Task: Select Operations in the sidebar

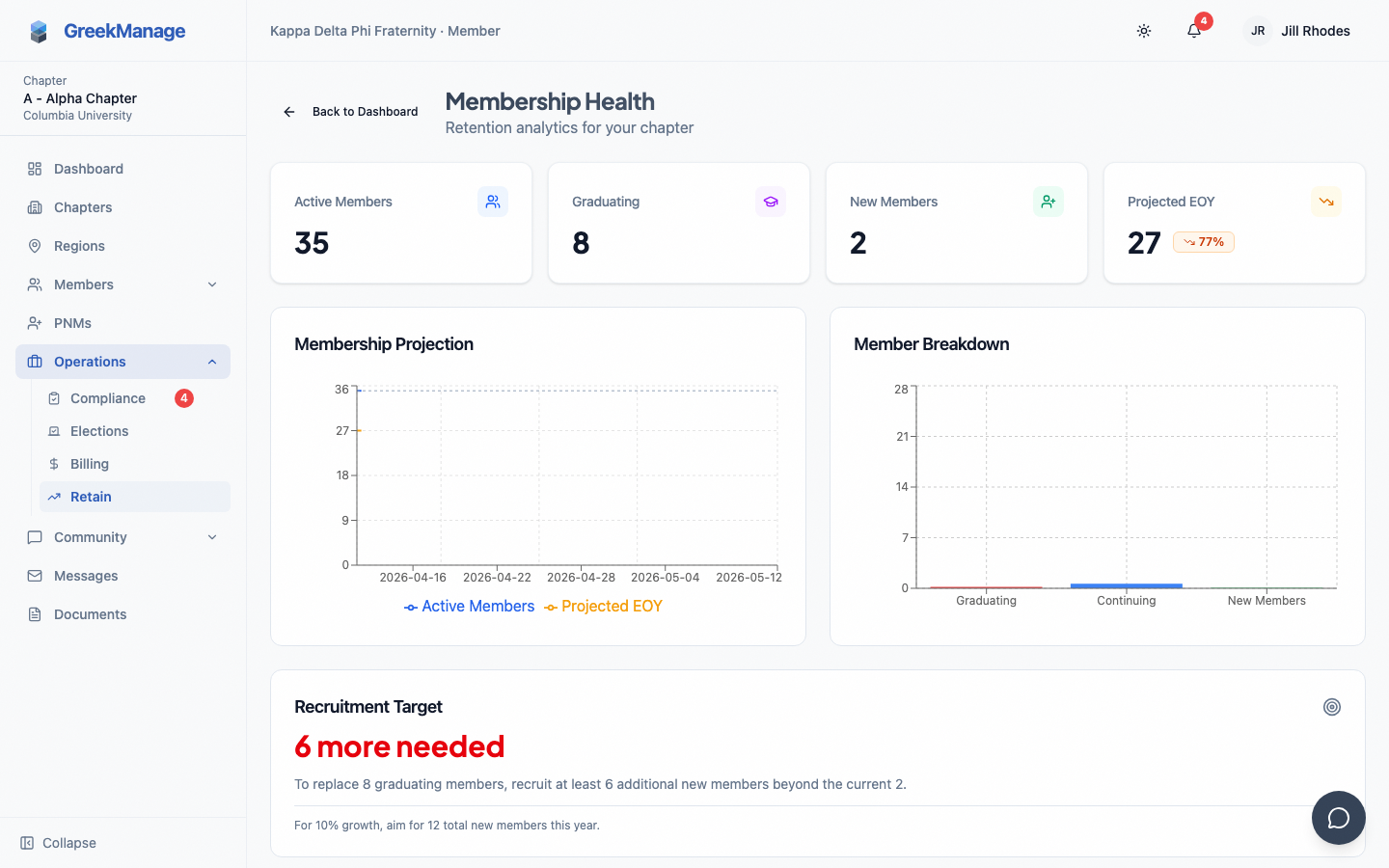Action: 123,362
